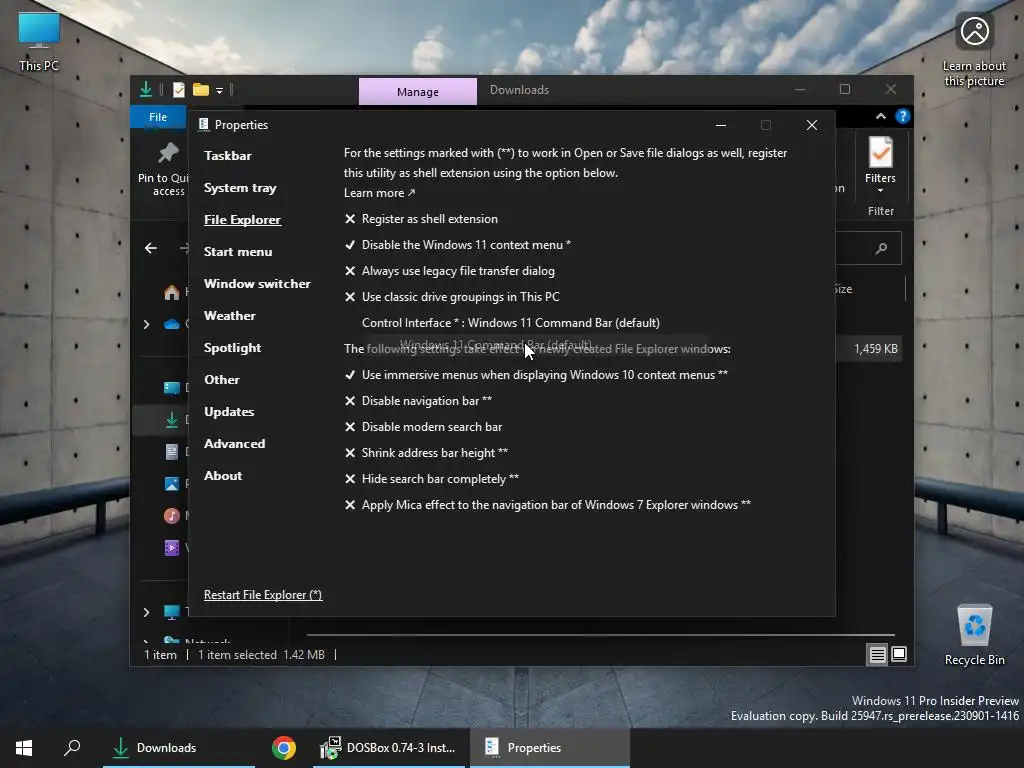This screenshot has height=768, width=1024.
Task: Open taskbar Search magnifier
Action: [72, 748]
